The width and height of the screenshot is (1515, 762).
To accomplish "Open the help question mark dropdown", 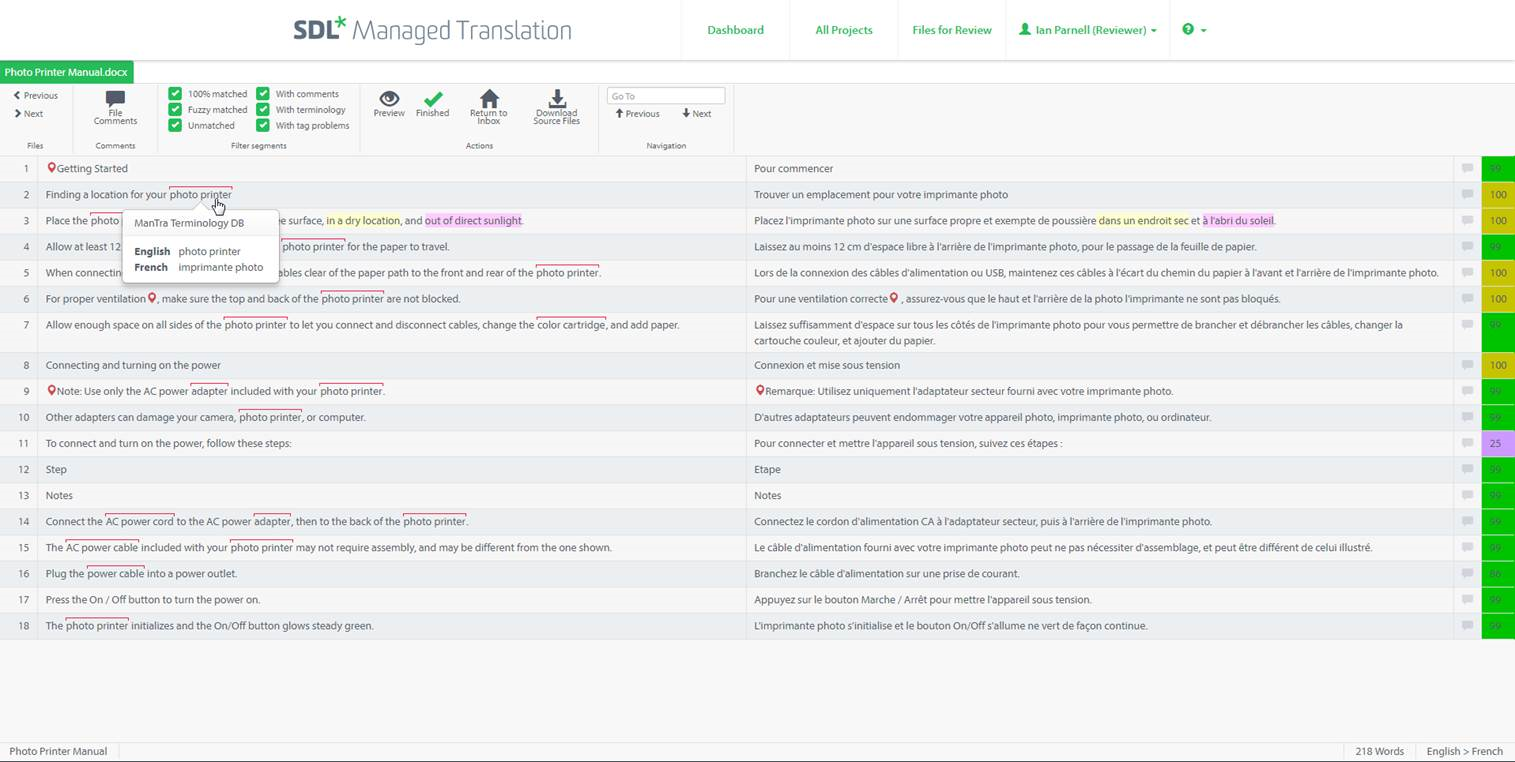I will 1194,30.
